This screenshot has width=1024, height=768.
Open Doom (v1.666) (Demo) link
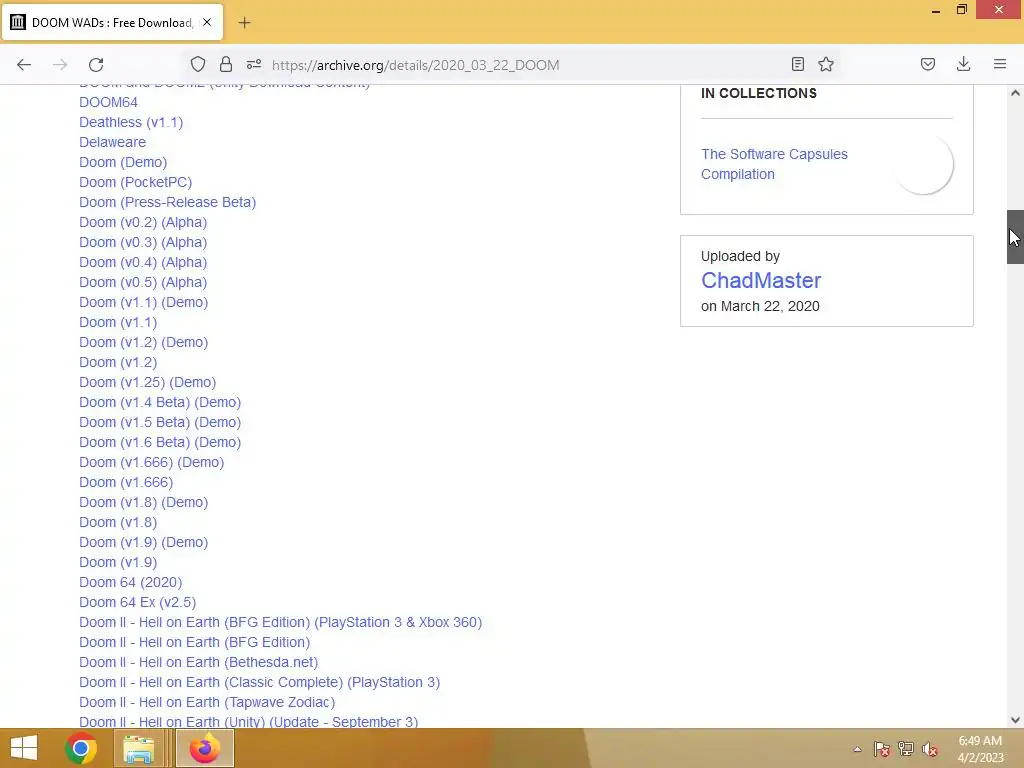pos(152,462)
